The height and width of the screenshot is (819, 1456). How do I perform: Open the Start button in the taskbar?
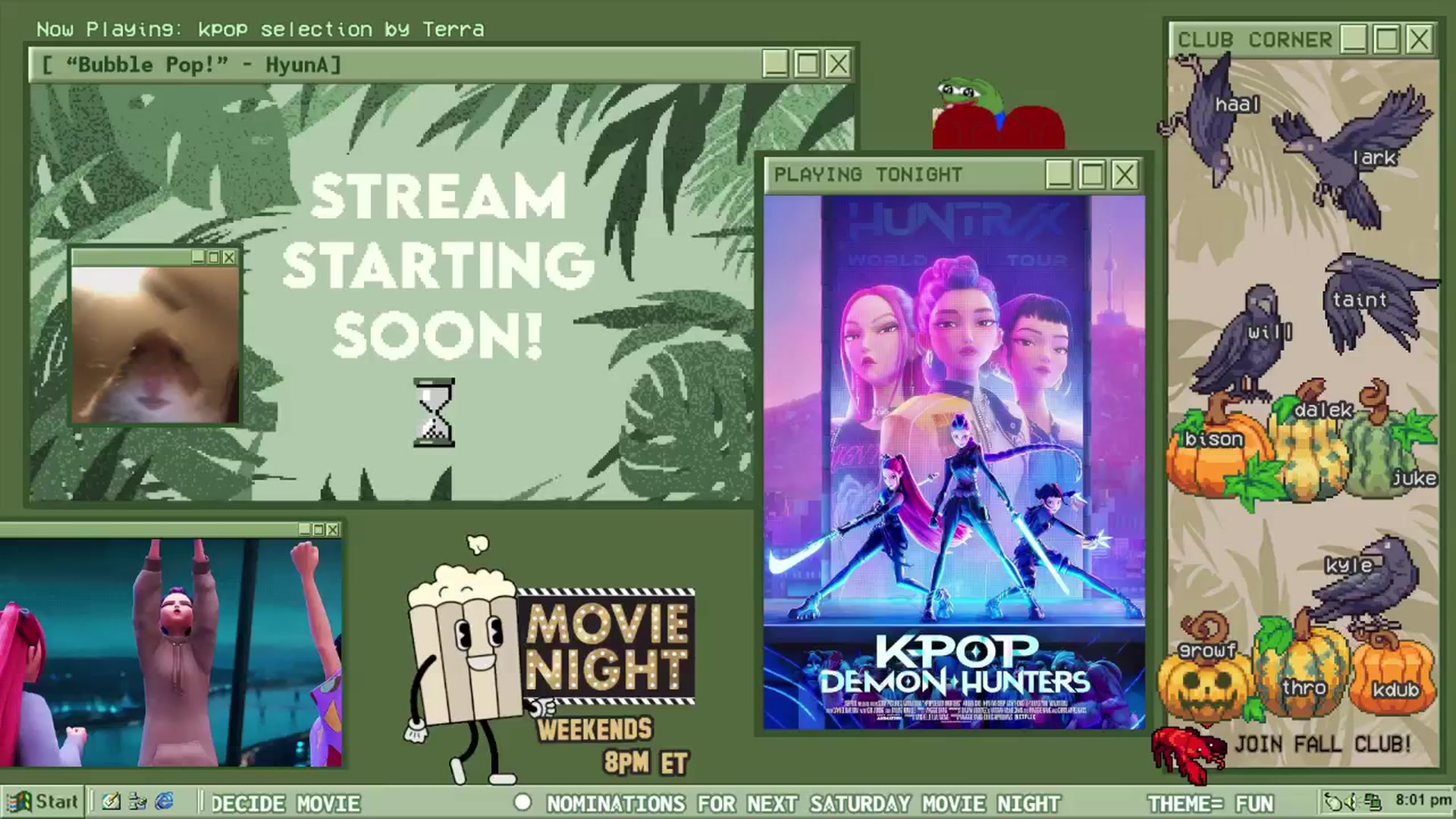[x=42, y=802]
